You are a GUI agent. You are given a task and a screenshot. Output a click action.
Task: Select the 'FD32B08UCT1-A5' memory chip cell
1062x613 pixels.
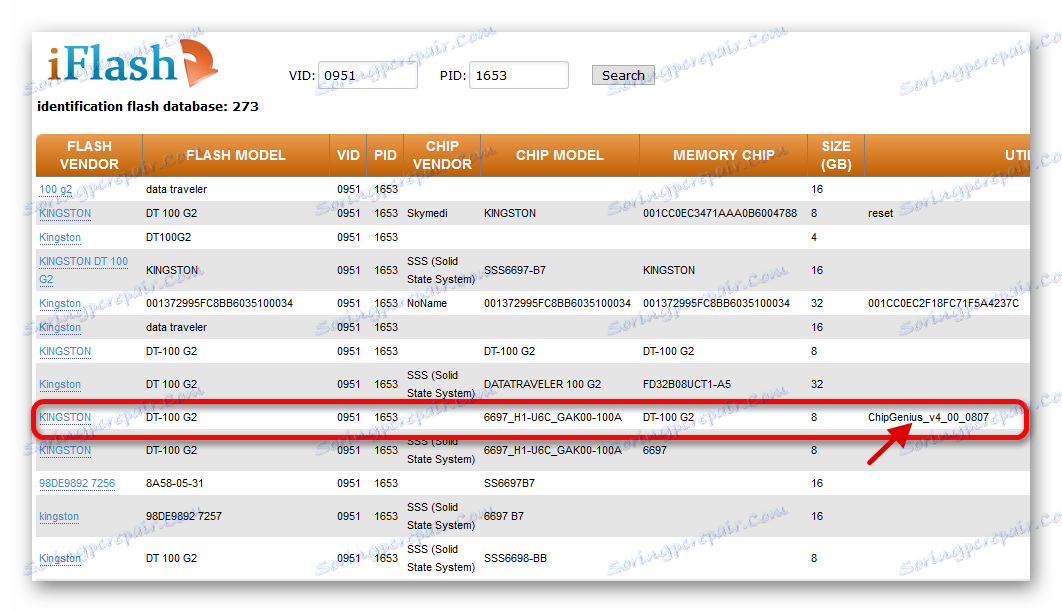click(687, 384)
